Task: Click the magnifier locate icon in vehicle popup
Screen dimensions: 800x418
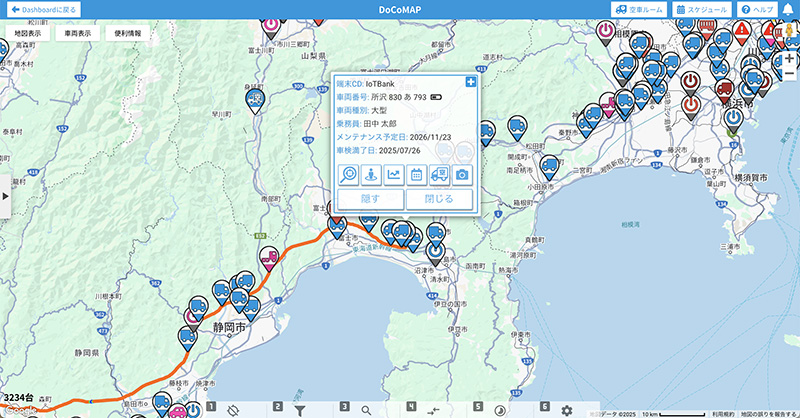Action: click(x=349, y=174)
